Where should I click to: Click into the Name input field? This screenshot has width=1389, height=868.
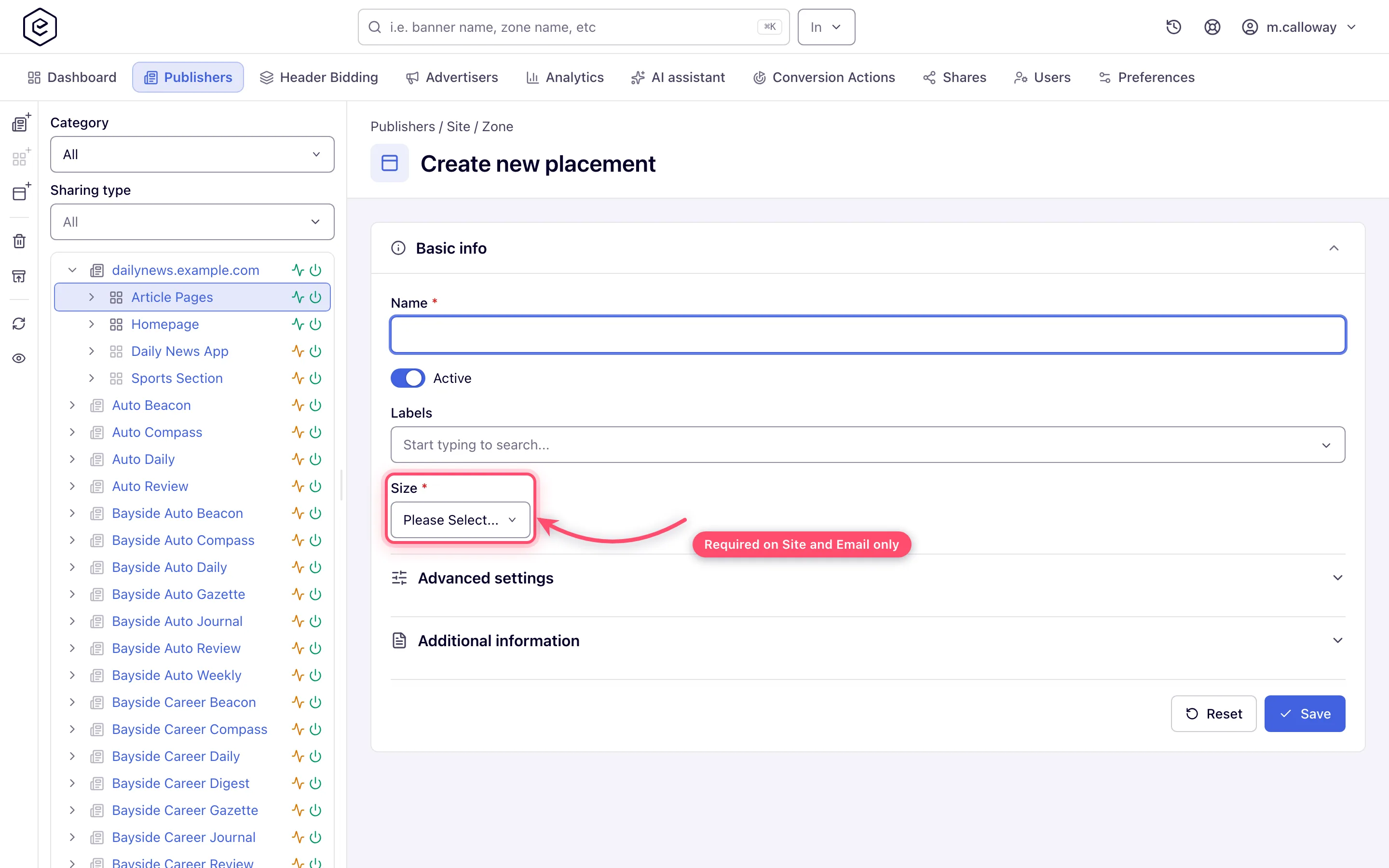[x=868, y=335]
